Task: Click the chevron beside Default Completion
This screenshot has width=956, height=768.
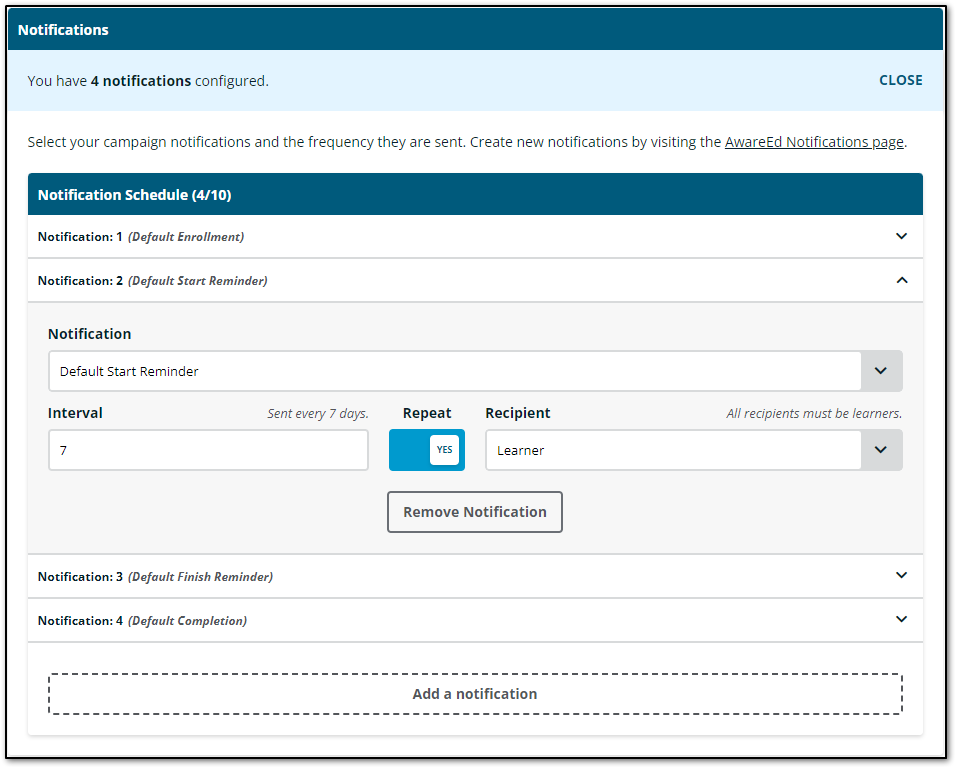Action: coord(901,620)
